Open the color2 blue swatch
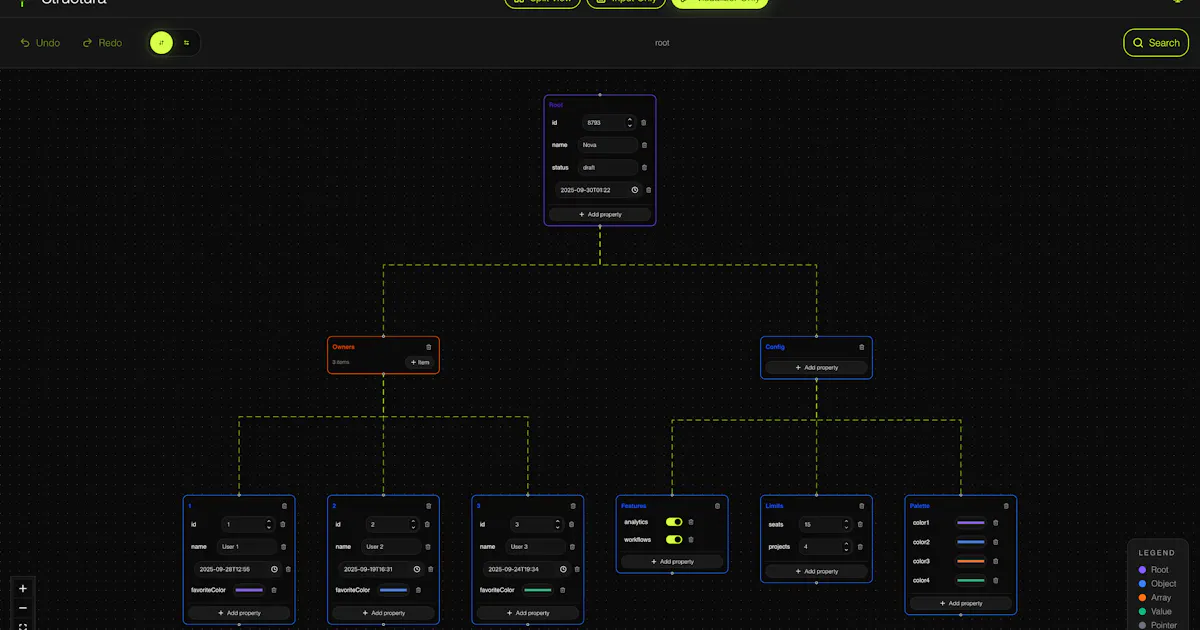Screen dimensions: 1200x630 (971, 542)
